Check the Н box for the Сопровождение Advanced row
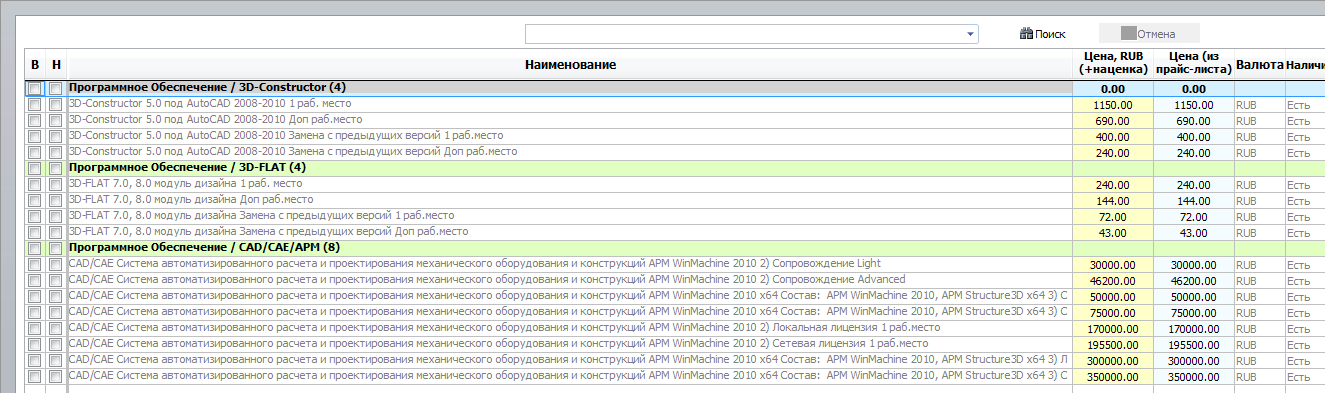This screenshot has width=1325, height=393. point(56,280)
